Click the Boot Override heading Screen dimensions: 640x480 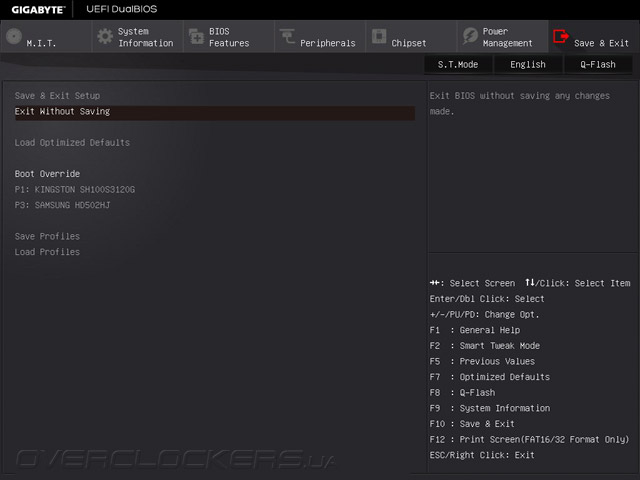(x=47, y=174)
